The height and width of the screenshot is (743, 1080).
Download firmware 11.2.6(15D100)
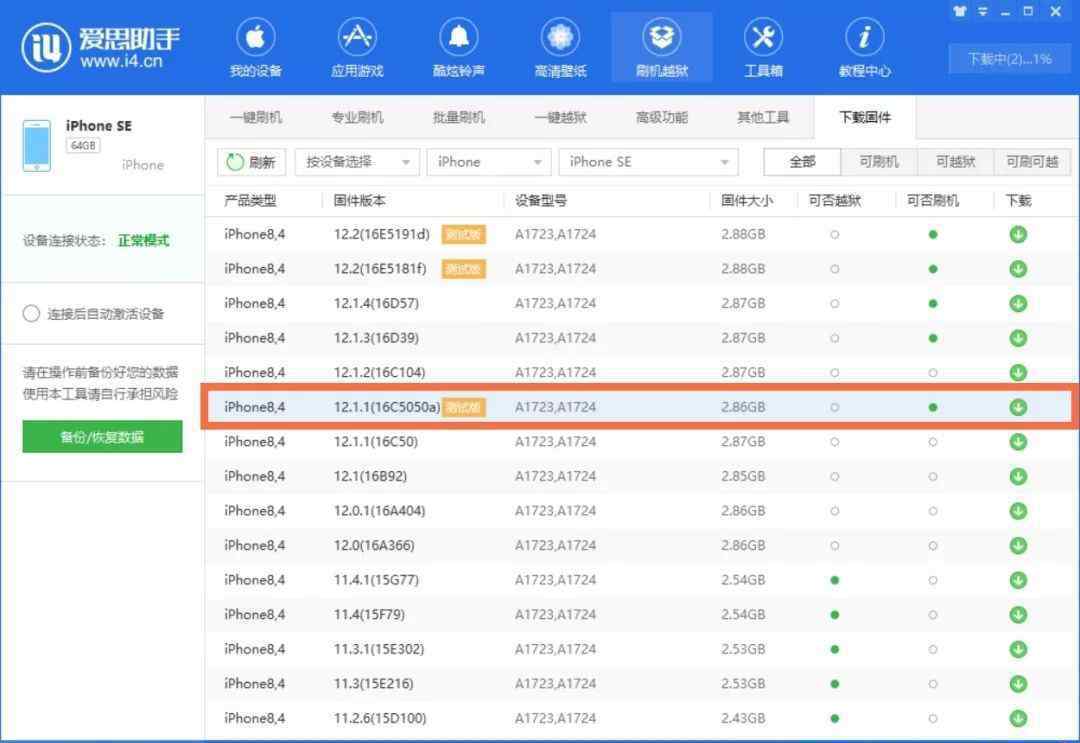tap(1018, 718)
